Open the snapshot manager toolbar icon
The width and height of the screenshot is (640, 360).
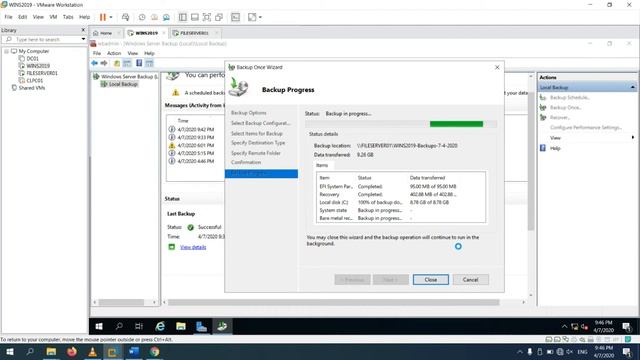pos(166,17)
